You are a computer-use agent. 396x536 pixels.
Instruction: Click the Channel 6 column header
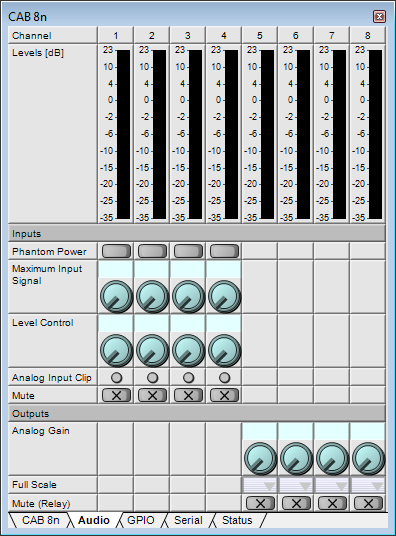click(295, 35)
